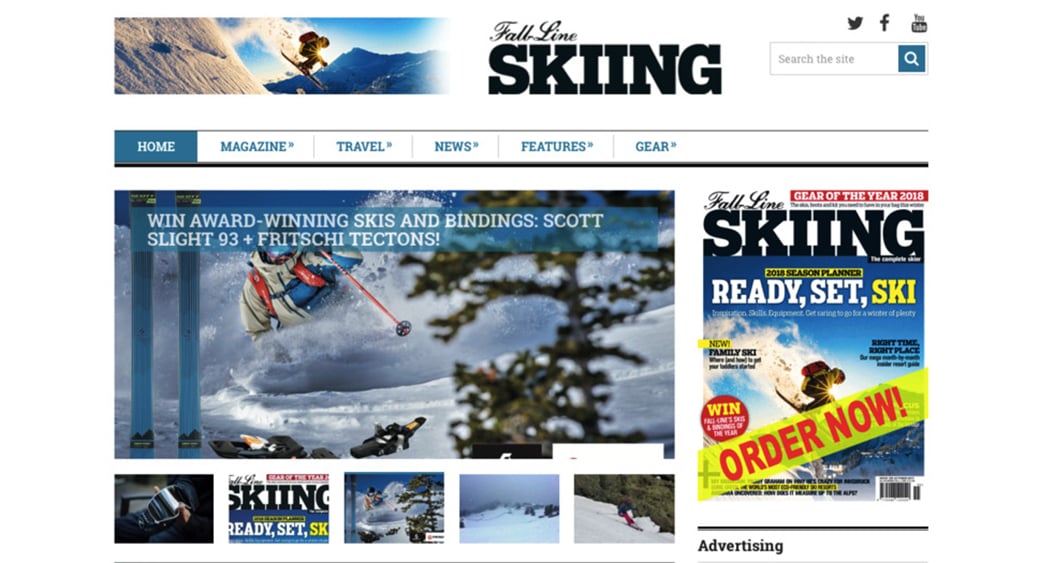
Task: Expand the Travel menu
Action: [363, 147]
